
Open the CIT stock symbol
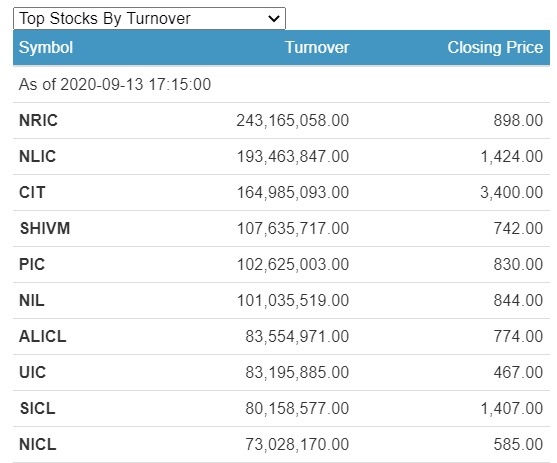(x=32, y=193)
